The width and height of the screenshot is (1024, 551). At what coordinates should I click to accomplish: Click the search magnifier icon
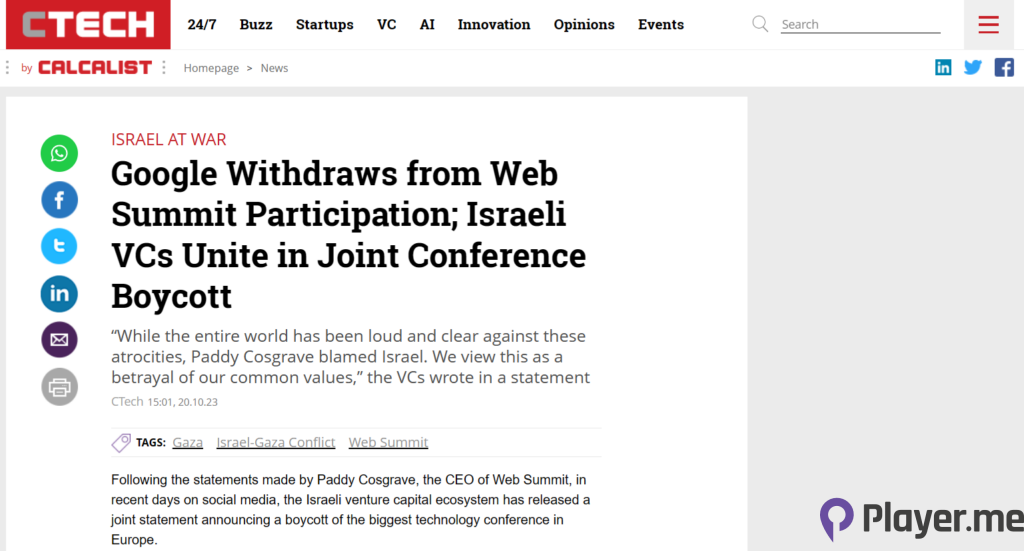[x=760, y=24]
